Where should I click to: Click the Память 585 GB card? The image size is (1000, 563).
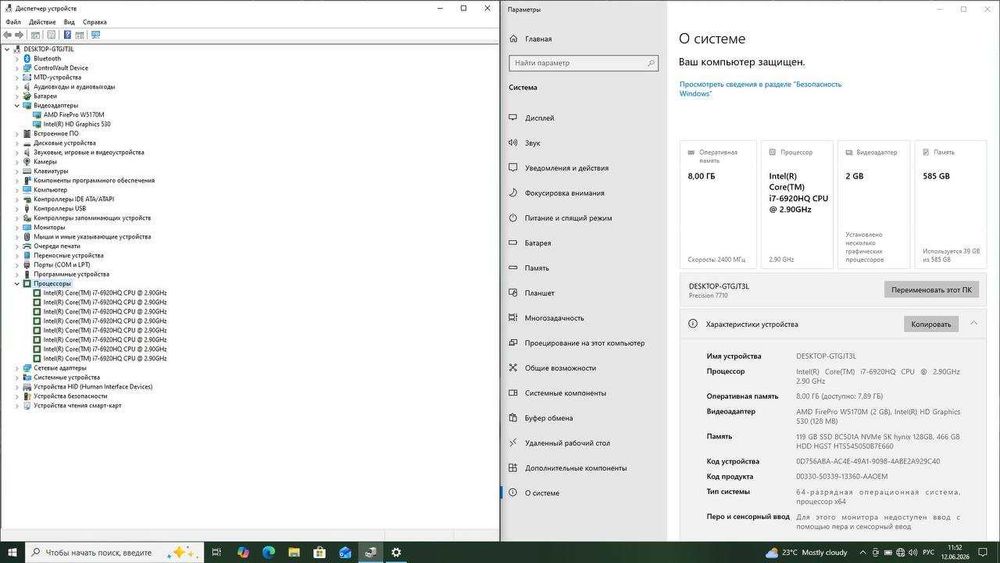click(950, 205)
